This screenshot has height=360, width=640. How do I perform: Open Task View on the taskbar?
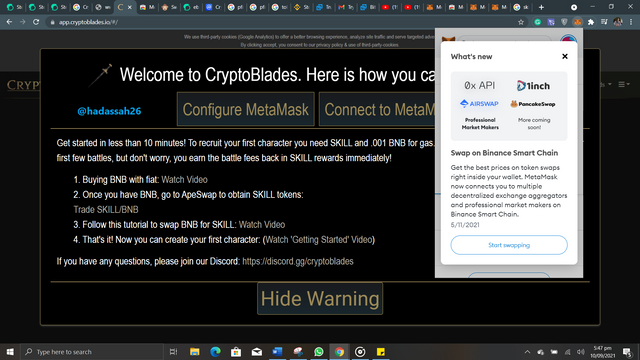click(173, 351)
